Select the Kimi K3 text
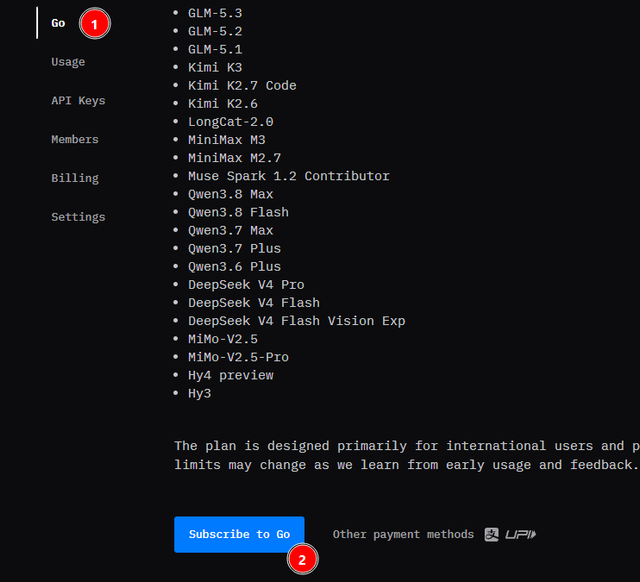Viewport: 640px width, 582px height. pyautogui.click(x=215, y=67)
